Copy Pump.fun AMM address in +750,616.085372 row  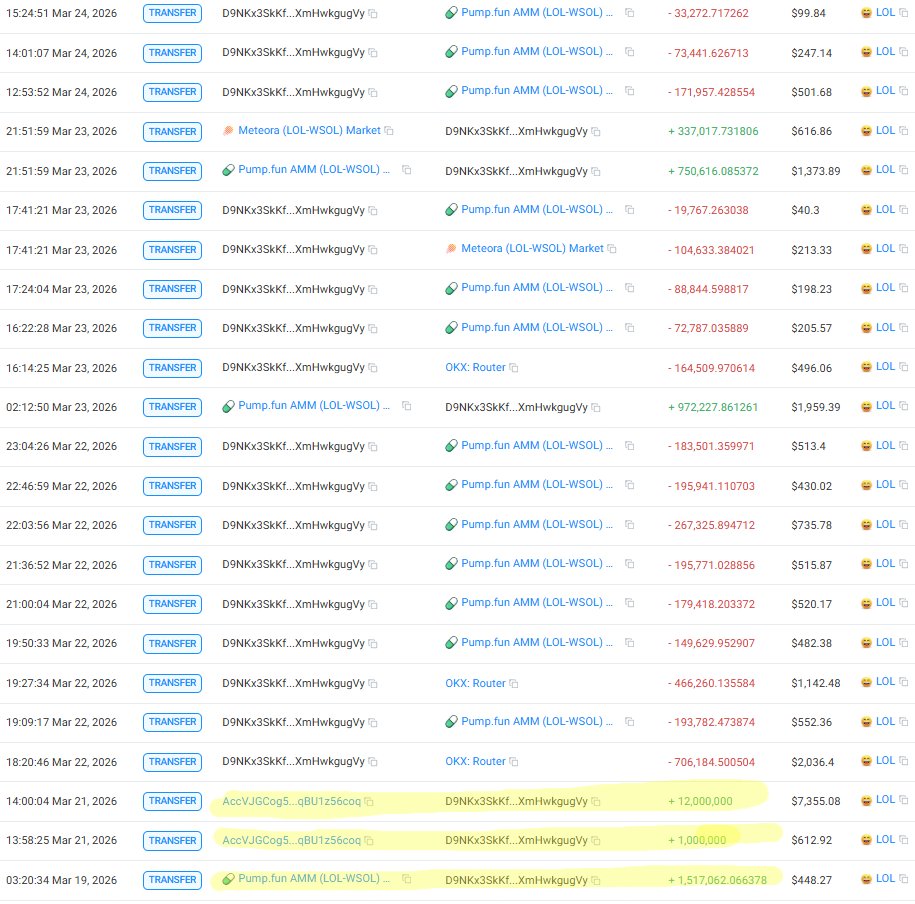(406, 170)
